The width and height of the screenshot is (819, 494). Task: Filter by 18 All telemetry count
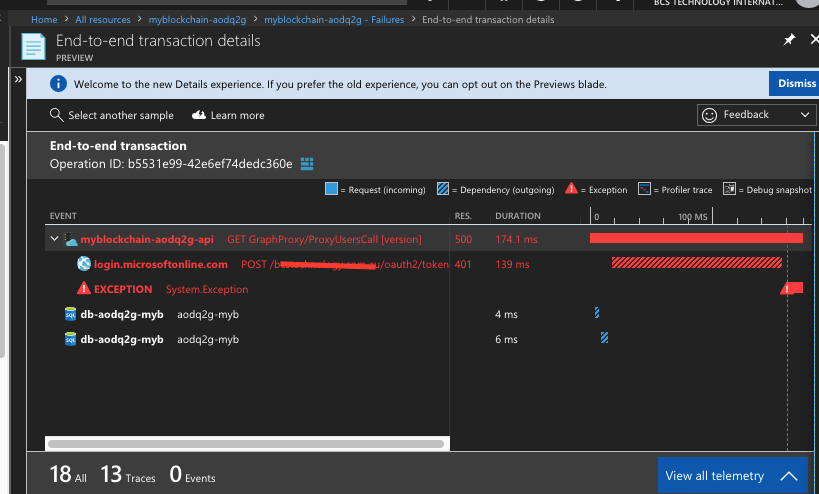pyautogui.click(x=68, y=475)
